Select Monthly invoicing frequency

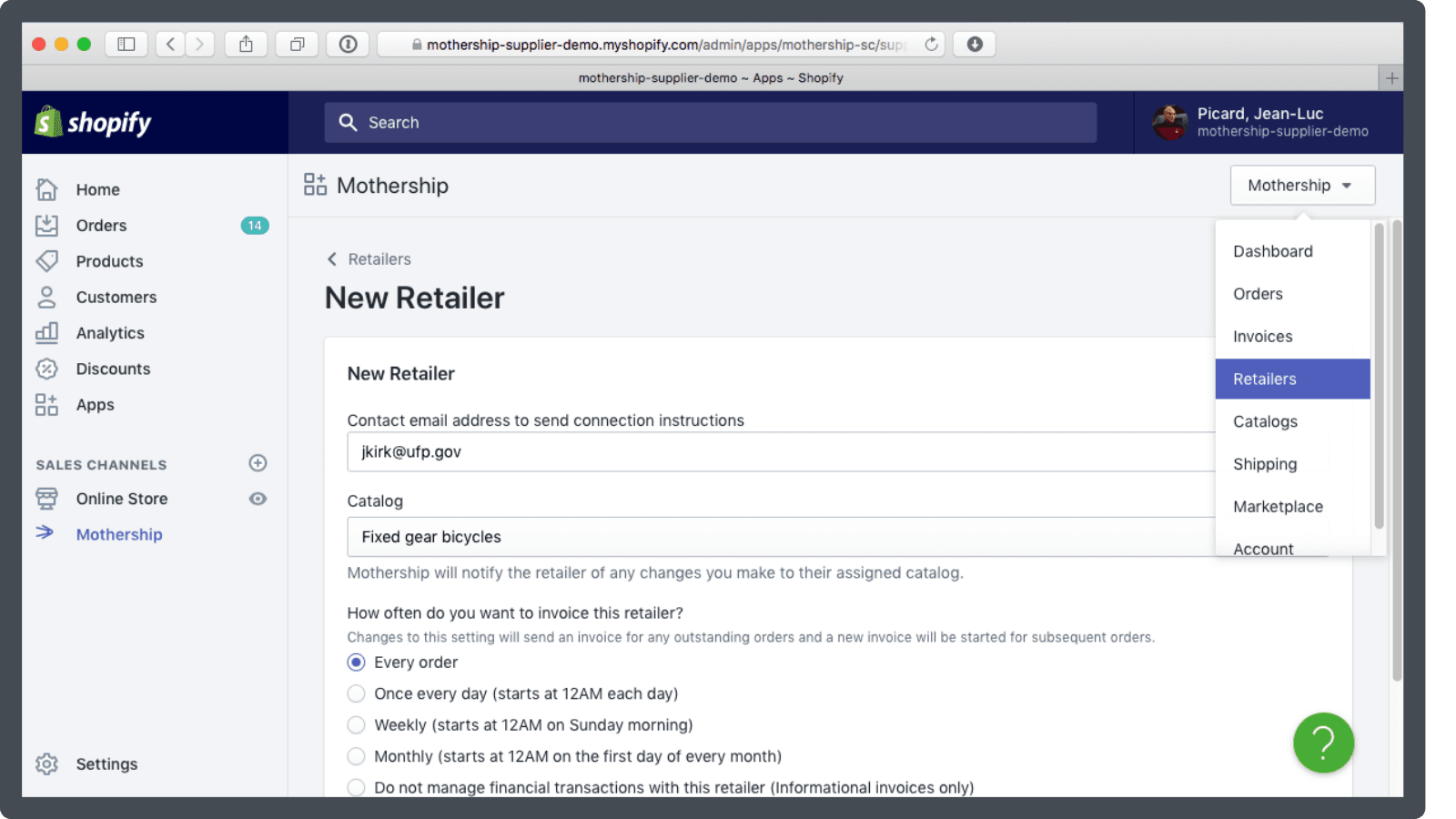(x=356, y=755)
